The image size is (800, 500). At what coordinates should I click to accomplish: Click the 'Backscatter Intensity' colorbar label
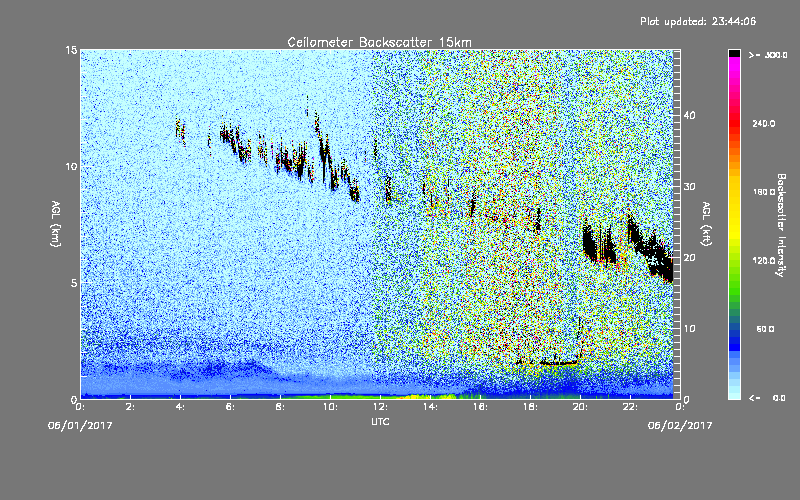tap(781, 225)
